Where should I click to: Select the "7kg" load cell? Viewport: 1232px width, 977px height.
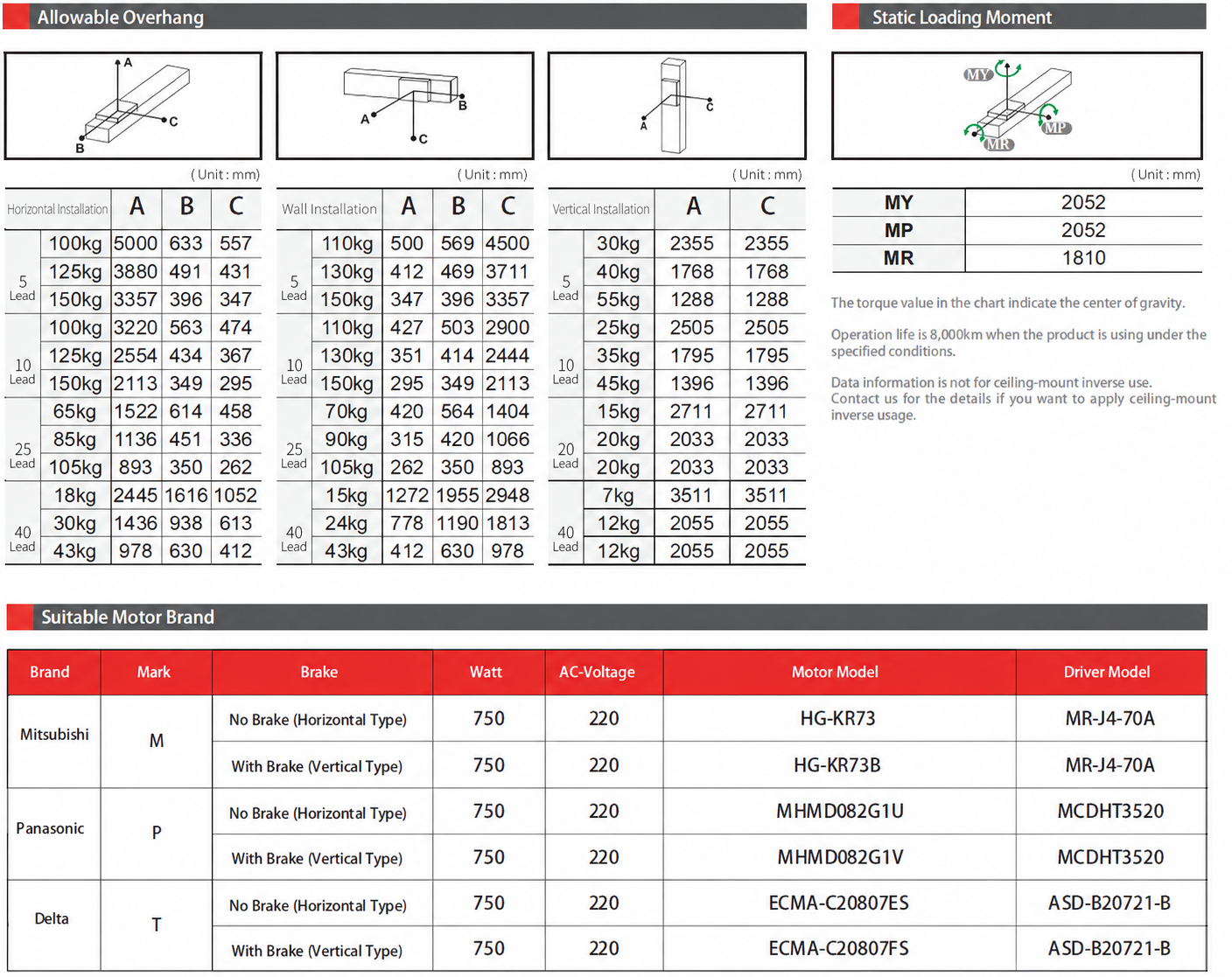pos(618,495)
